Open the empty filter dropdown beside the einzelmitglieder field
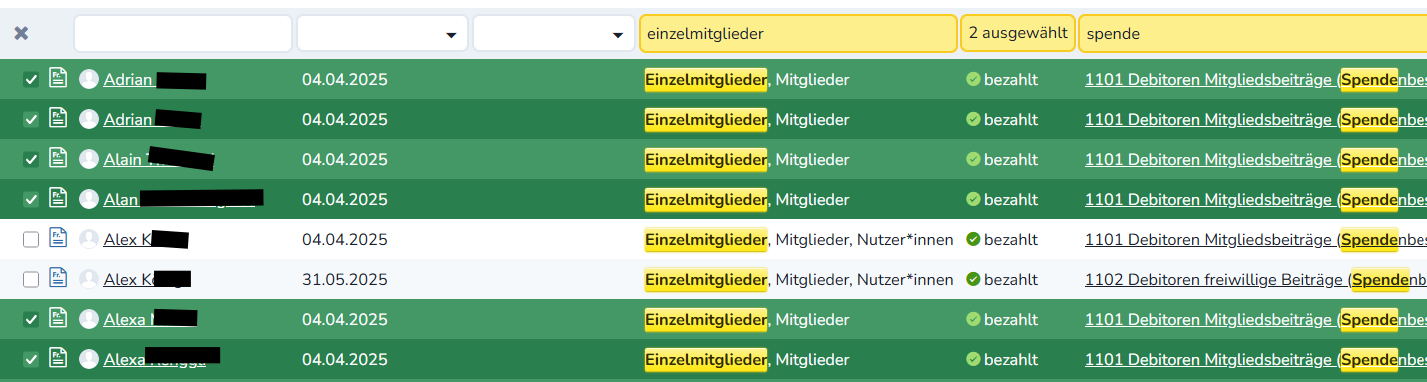This screenshot has width=1427, height=382. [553, 33]
